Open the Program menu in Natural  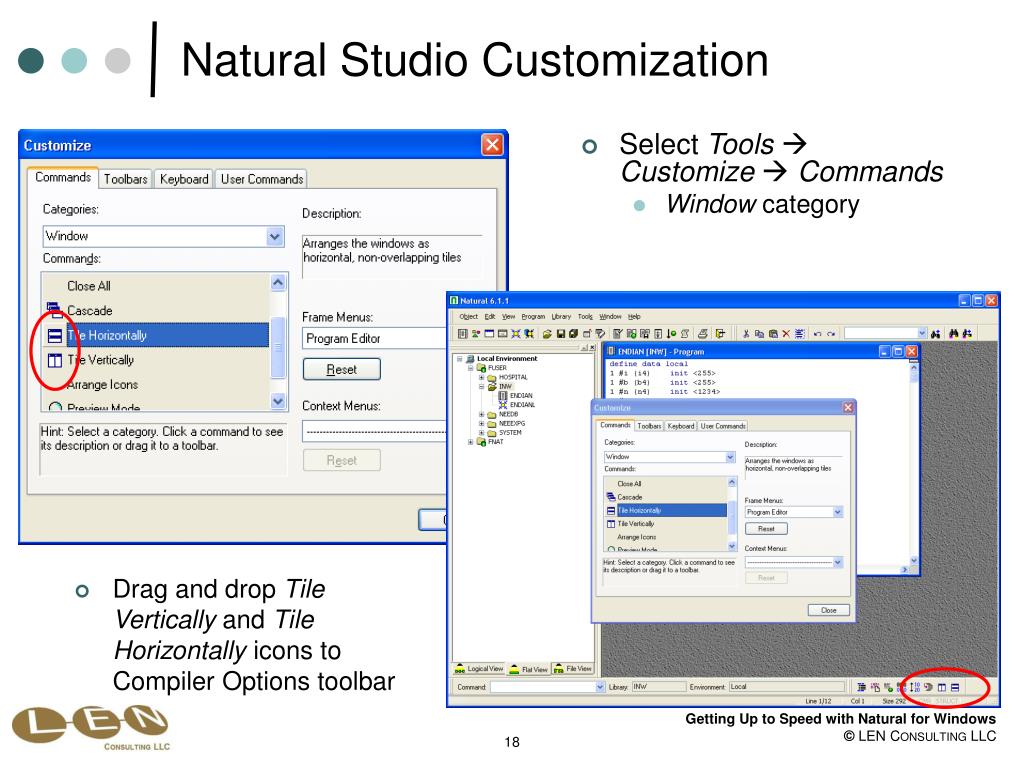click(x=533, y=317)
